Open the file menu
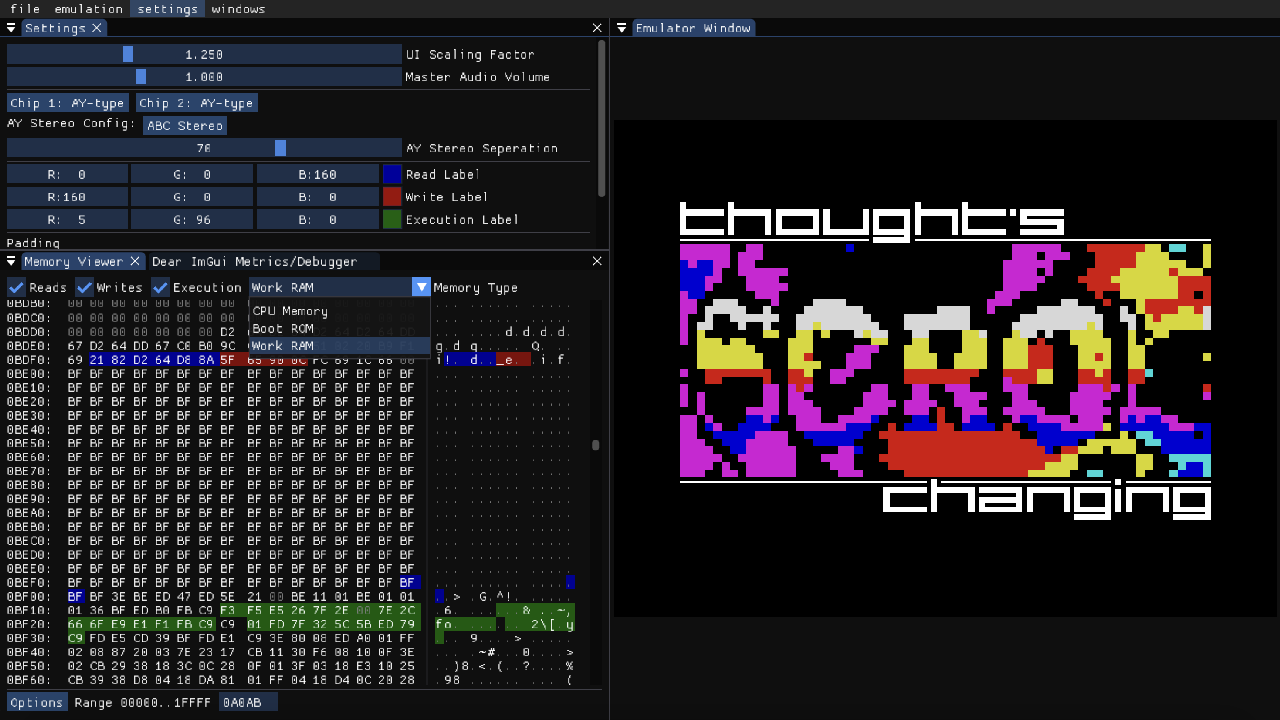Image resolution: width=1280 pixels, height=720 pixels. (x=24, y=9)
